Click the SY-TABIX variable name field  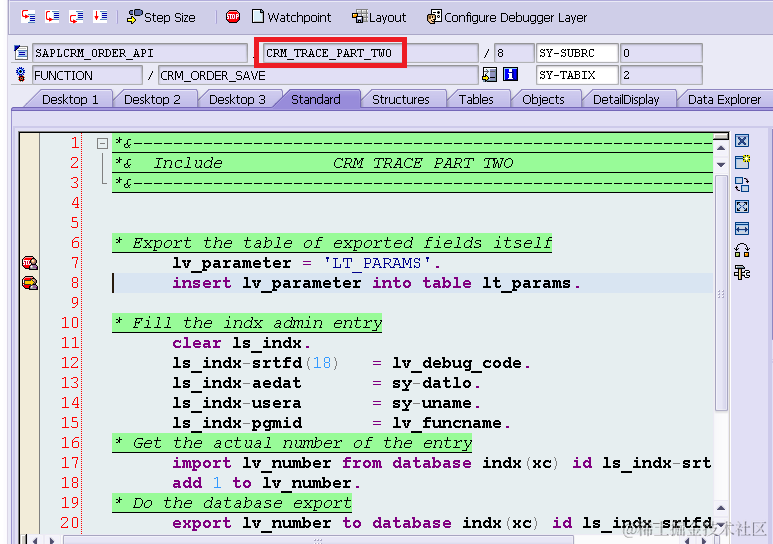tap(577, 75)
